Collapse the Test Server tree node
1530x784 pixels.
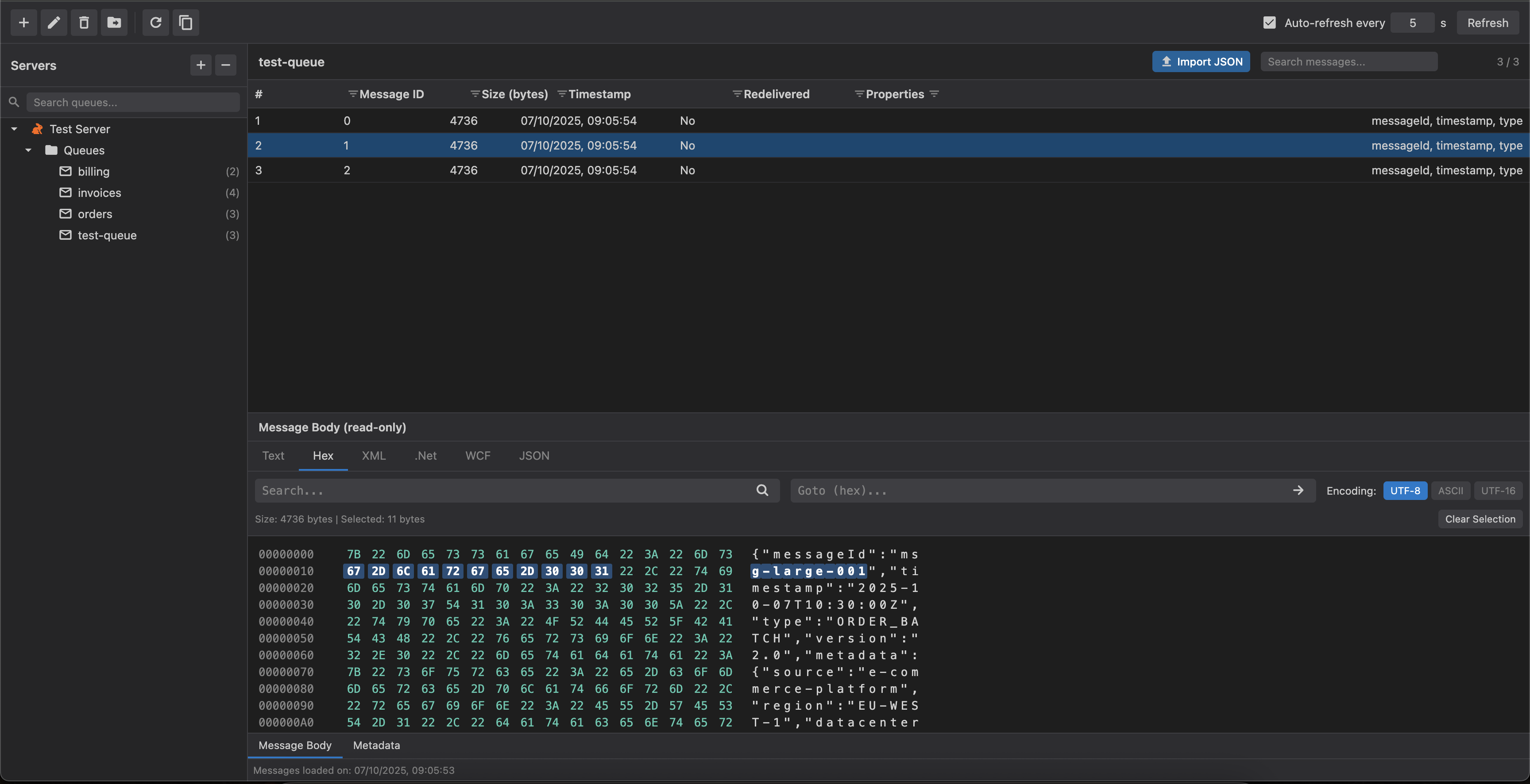(14, 129)
